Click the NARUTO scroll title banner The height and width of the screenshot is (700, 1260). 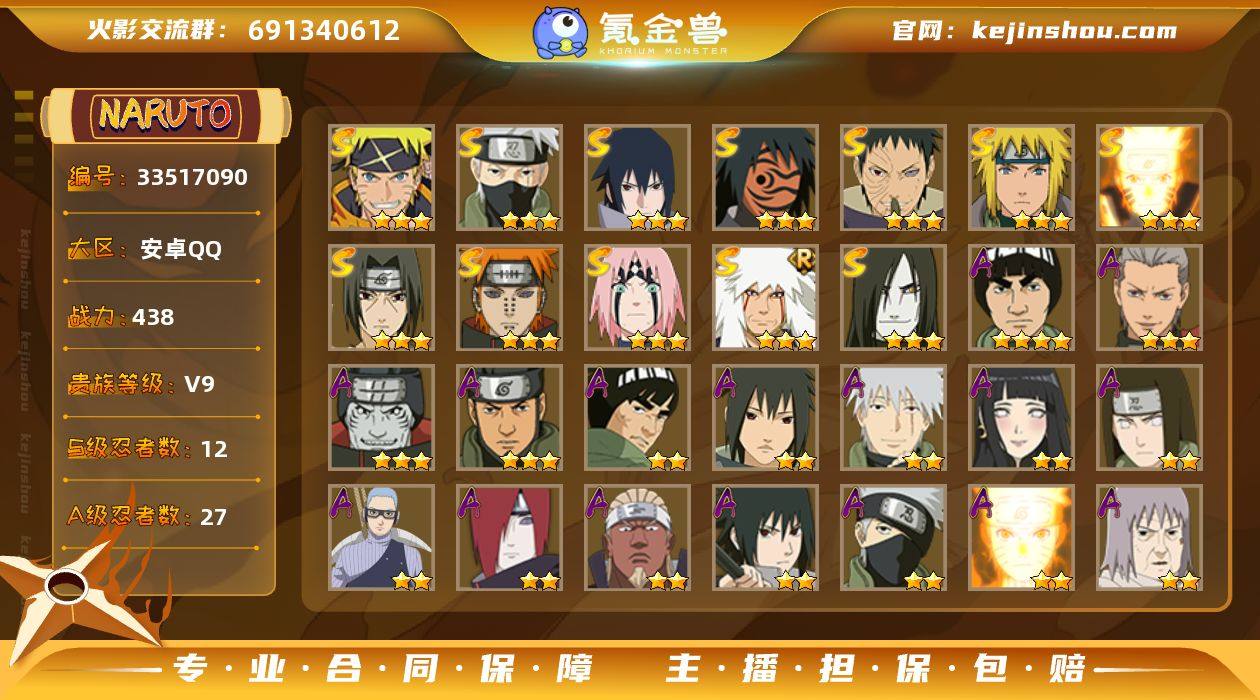[x=165, y=115]
